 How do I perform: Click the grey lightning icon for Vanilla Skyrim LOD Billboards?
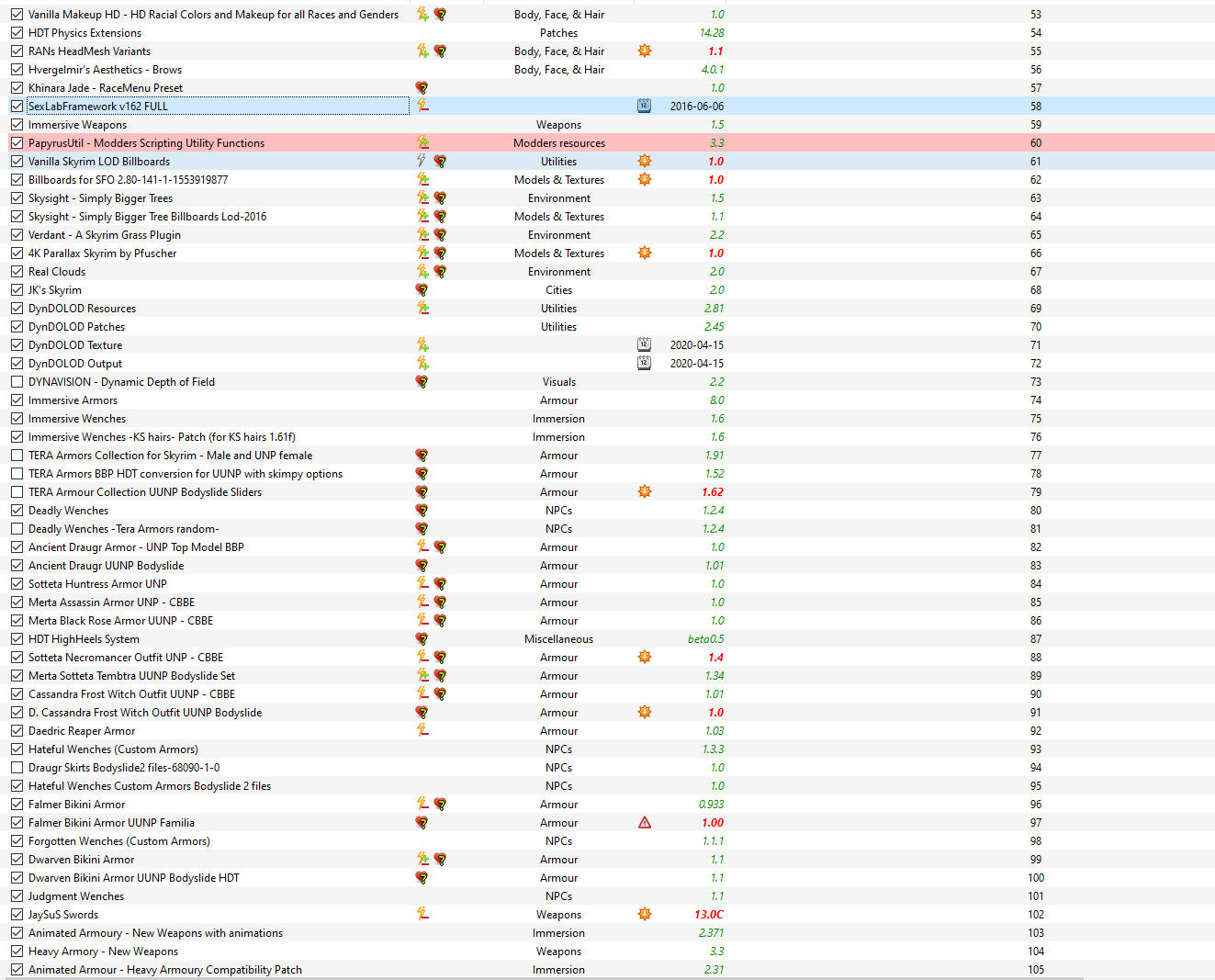point(422,161)
